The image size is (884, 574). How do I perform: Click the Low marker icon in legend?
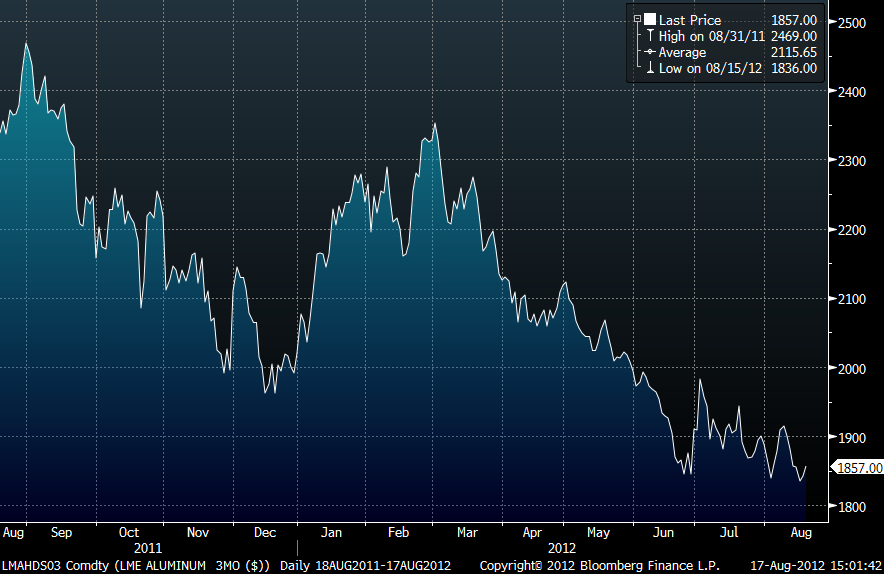(x=649, y=68)
